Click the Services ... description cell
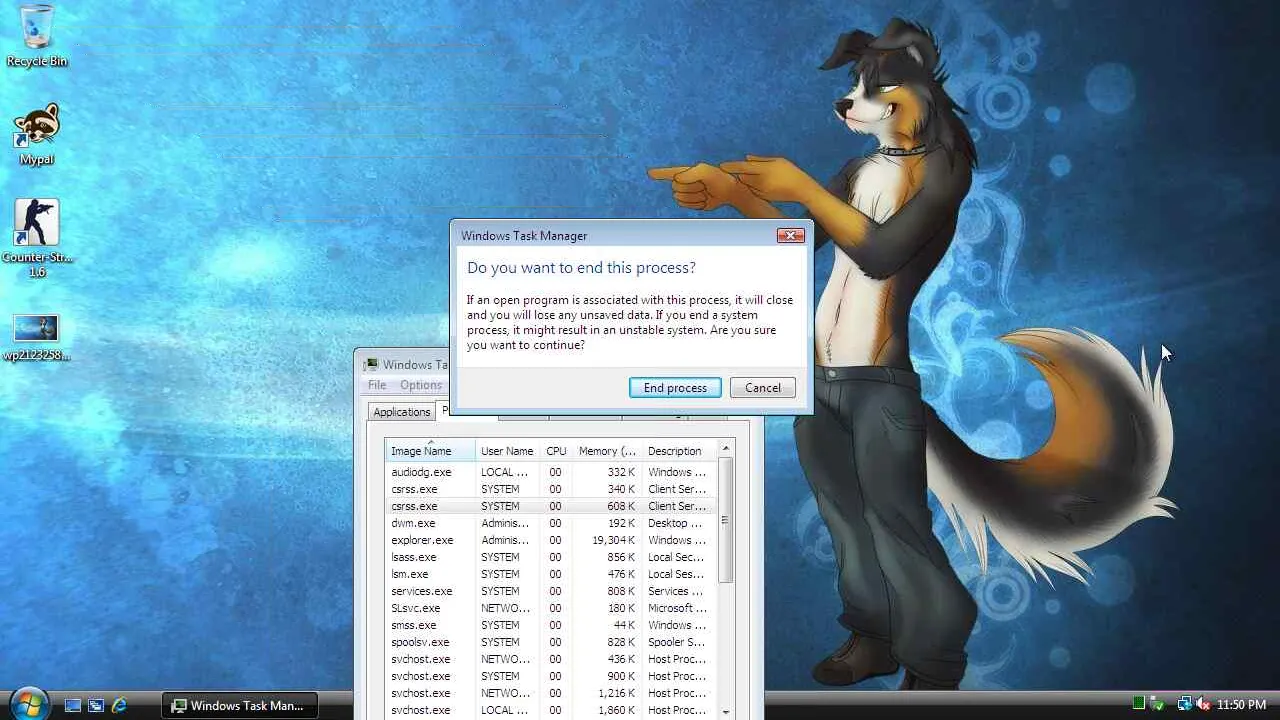This screenshot has width=1280, height=720. 676,591
